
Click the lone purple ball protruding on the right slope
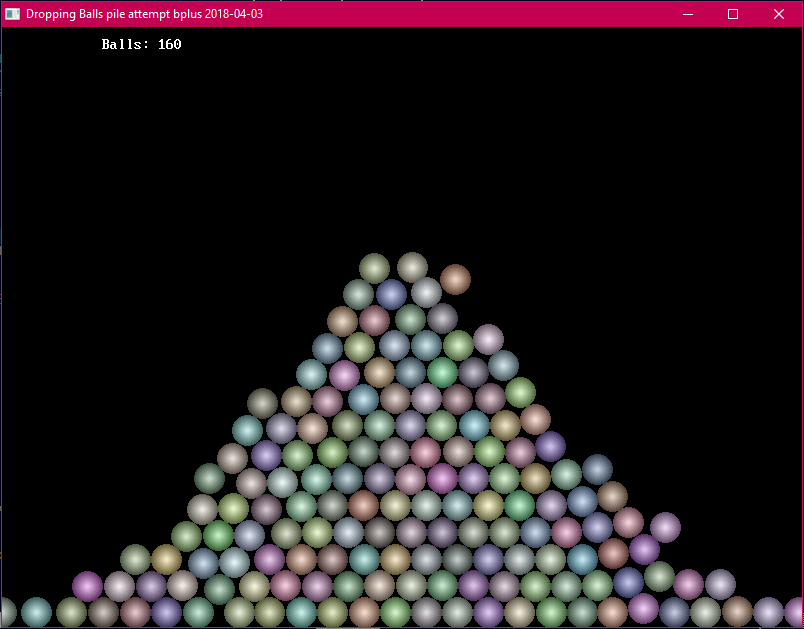click(665, 527)
